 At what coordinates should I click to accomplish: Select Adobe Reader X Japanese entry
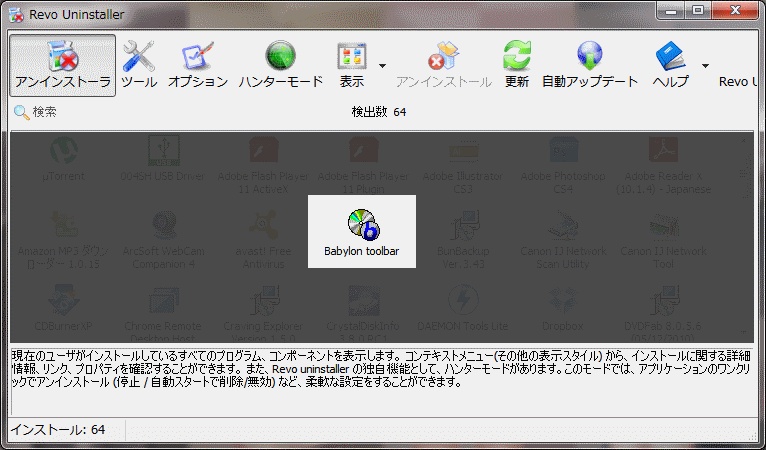click(663, 165)
